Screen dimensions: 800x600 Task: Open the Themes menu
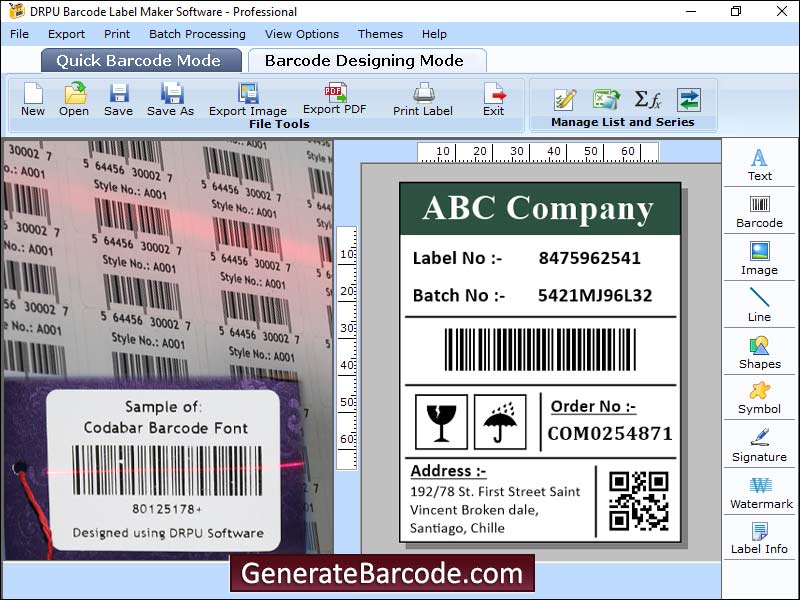click(380, 34)
